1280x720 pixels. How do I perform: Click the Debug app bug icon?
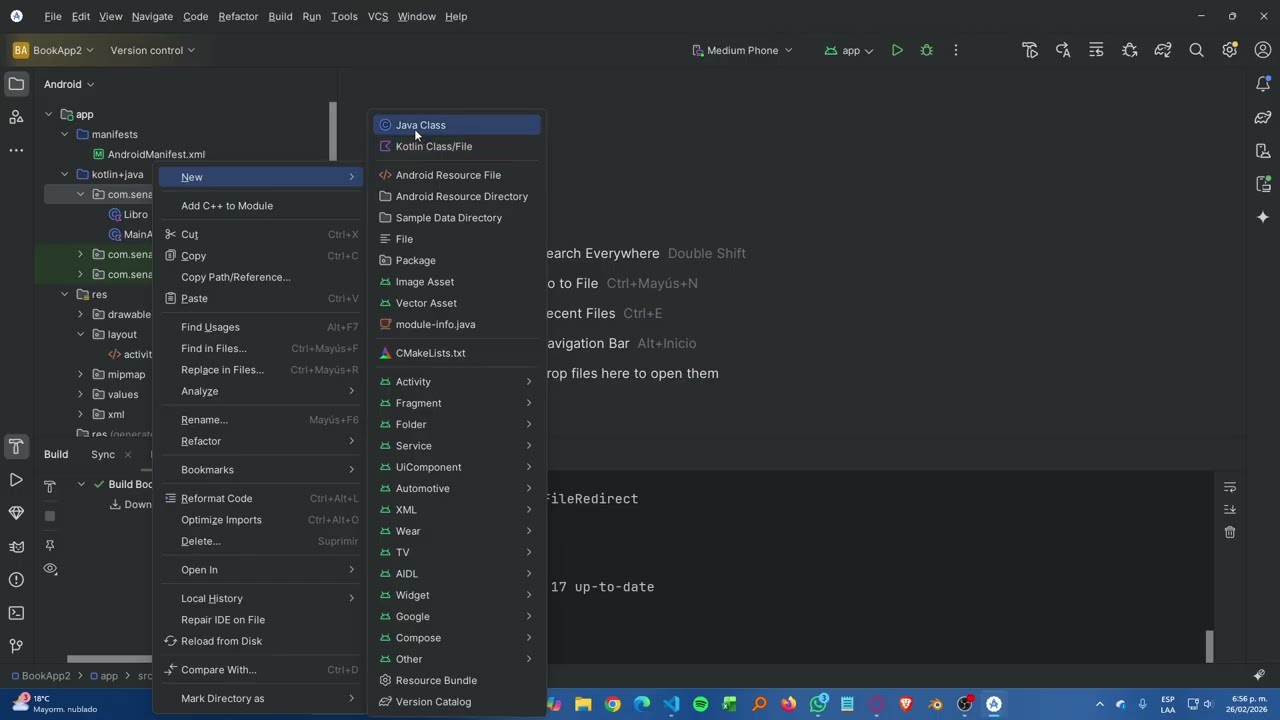(x=926, y=50)
